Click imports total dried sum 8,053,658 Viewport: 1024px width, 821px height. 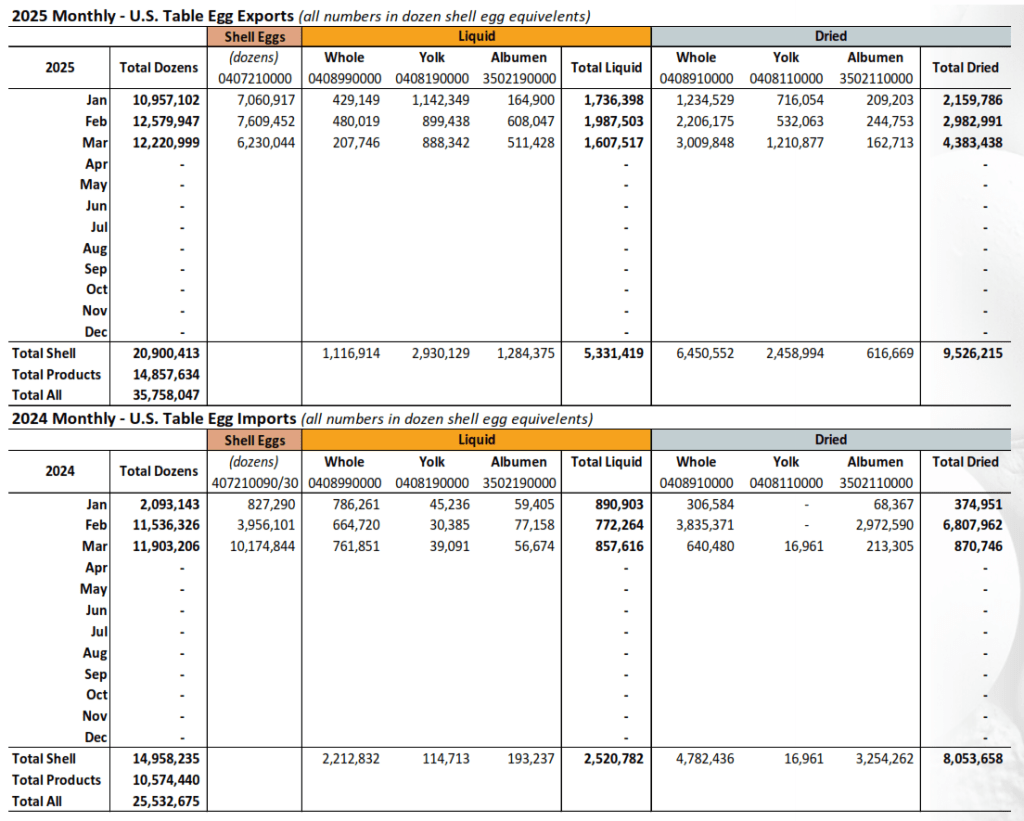click(972, 759)
